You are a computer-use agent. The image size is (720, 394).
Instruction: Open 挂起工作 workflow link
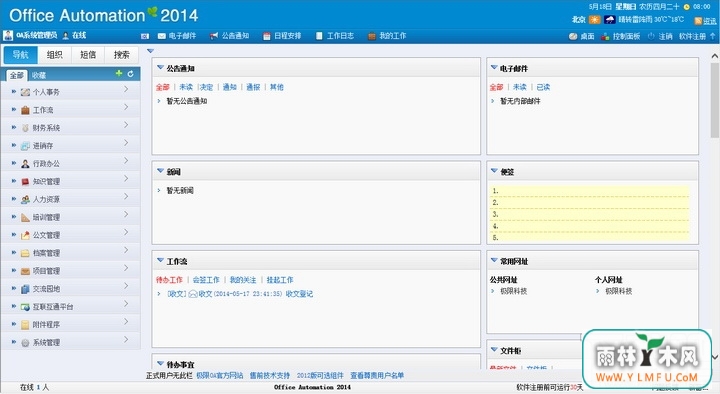pyautogui.click(x=280, y=280)
